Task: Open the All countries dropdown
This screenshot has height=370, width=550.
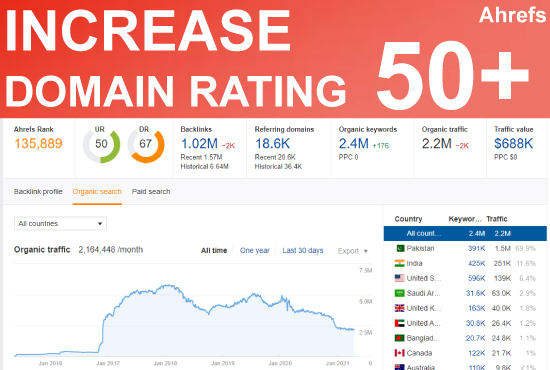Action: click(x=60, y=223)
